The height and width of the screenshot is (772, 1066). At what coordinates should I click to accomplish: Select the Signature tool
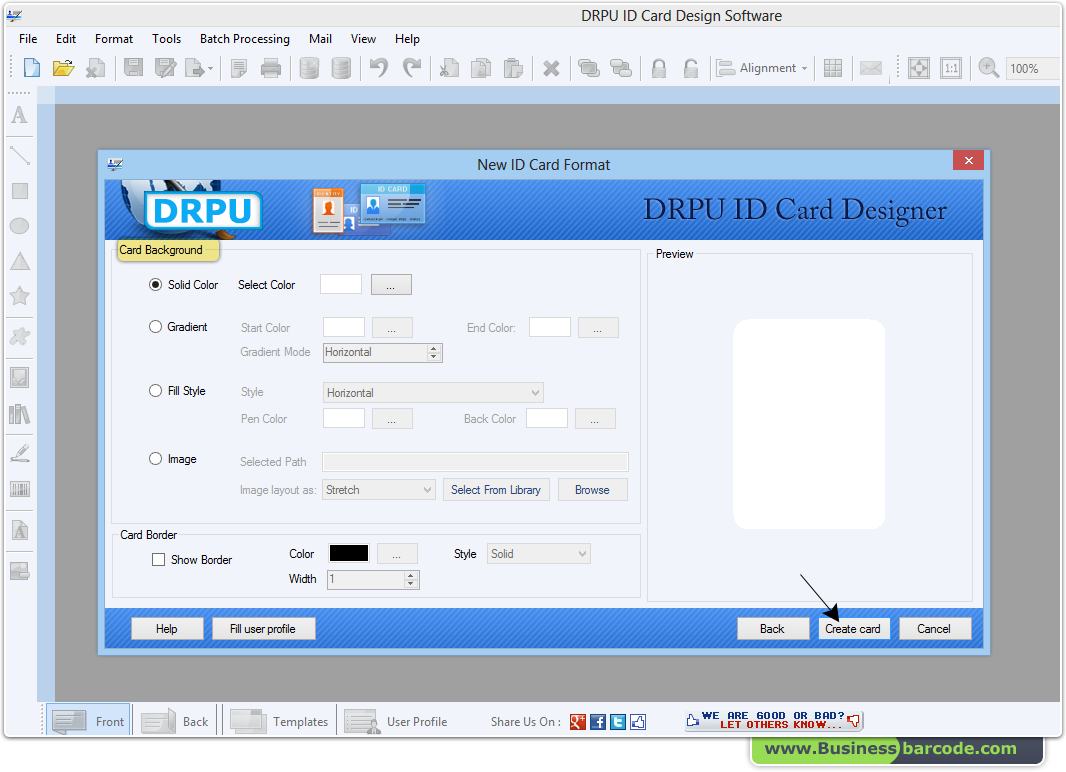pos(18,451)
